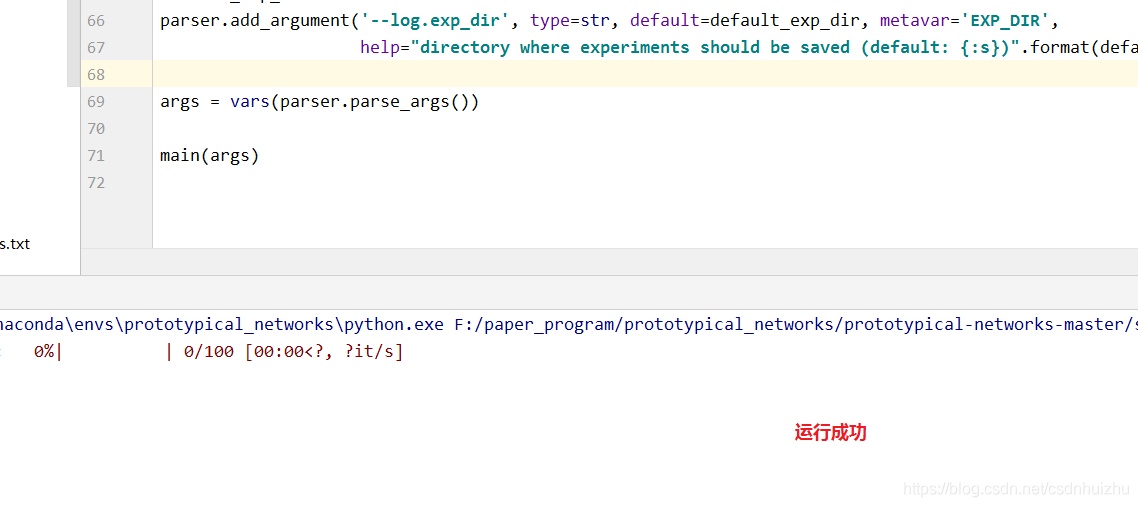Screen dimensions: 1138x507
Task: Click line number 72 in the gutter
Action: [96, 183]
